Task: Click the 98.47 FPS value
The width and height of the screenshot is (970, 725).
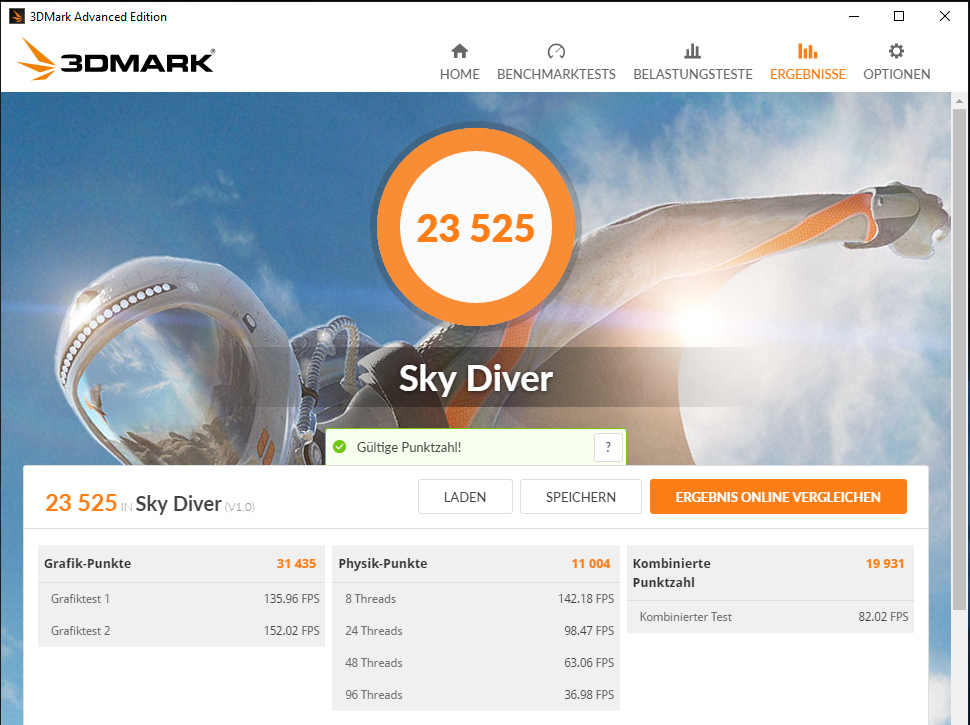Action: point(589,631)
